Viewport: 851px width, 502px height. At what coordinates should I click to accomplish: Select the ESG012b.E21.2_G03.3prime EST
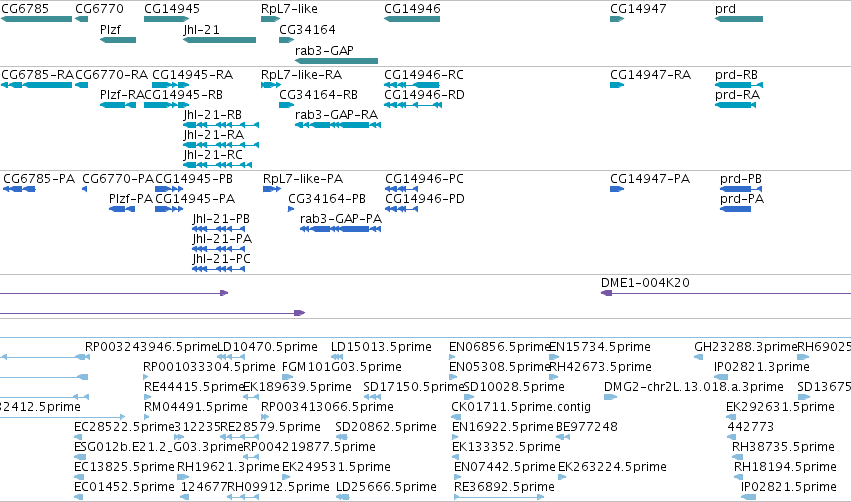80,457
